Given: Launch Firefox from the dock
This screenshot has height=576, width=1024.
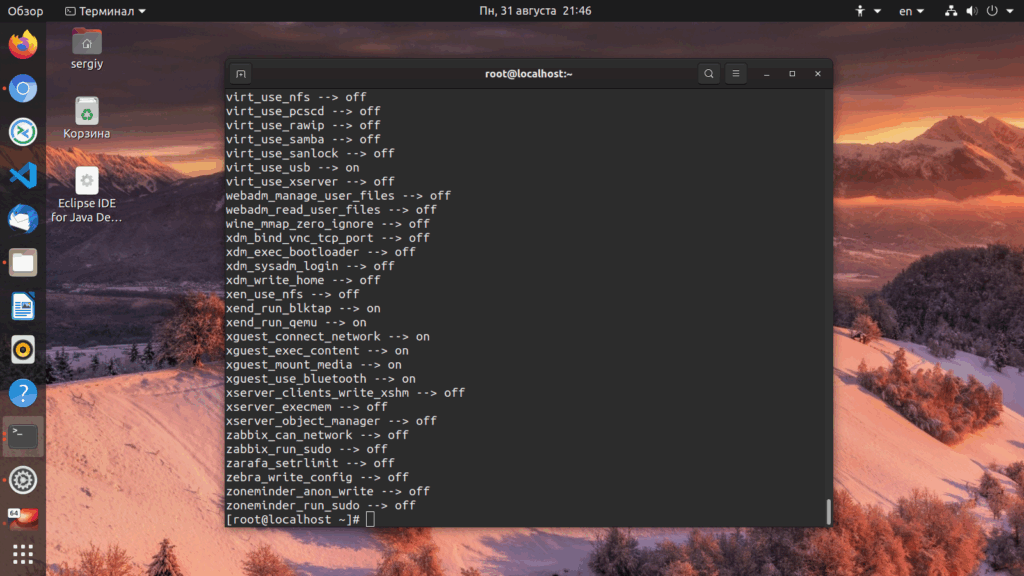Looking at the screenshot, I should [23, 45].
